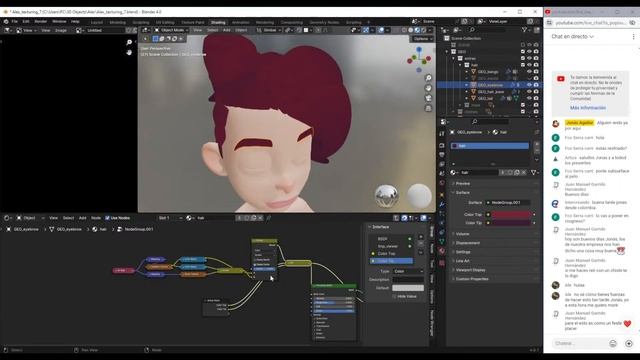Open the viewport Options dropdown
This screenshot has width=640, height=360.
422,39
